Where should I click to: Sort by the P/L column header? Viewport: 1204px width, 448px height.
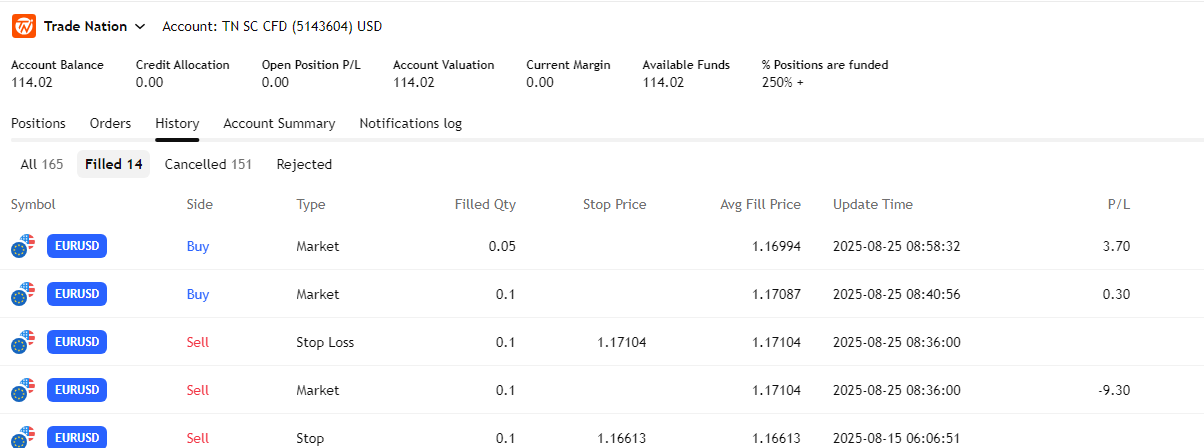(1118, 205)
